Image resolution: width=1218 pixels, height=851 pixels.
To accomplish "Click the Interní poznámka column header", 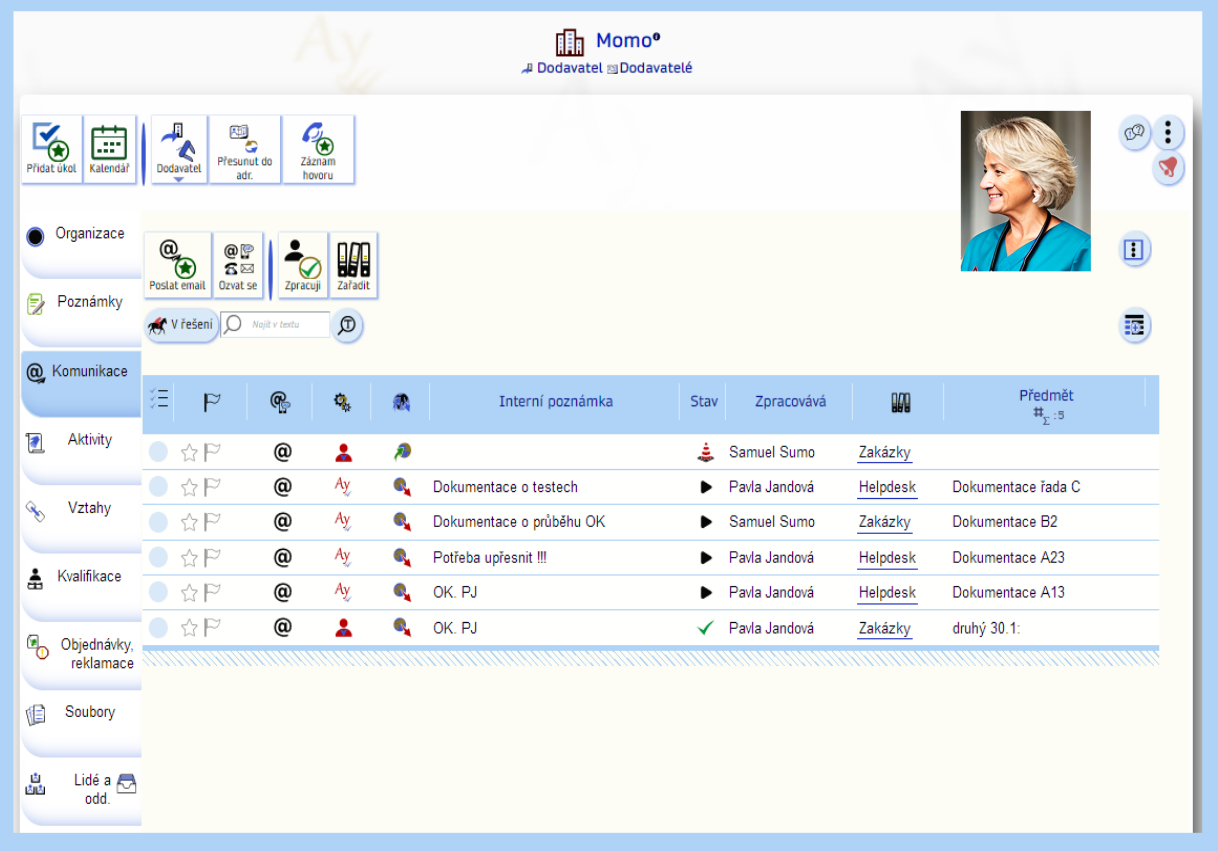I will (556, 402).
